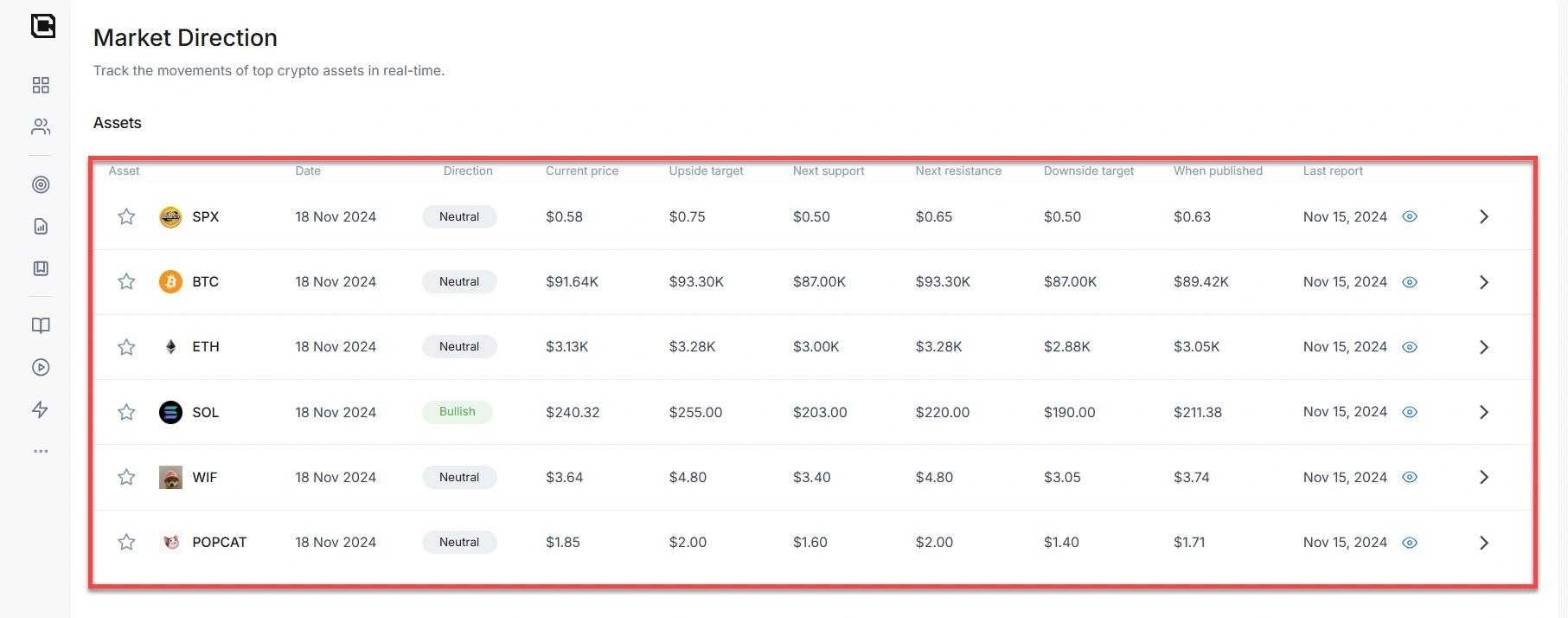Click the play circle icon in sidebar
Viewport: 1568px width, 618px height.
point(41,367)
